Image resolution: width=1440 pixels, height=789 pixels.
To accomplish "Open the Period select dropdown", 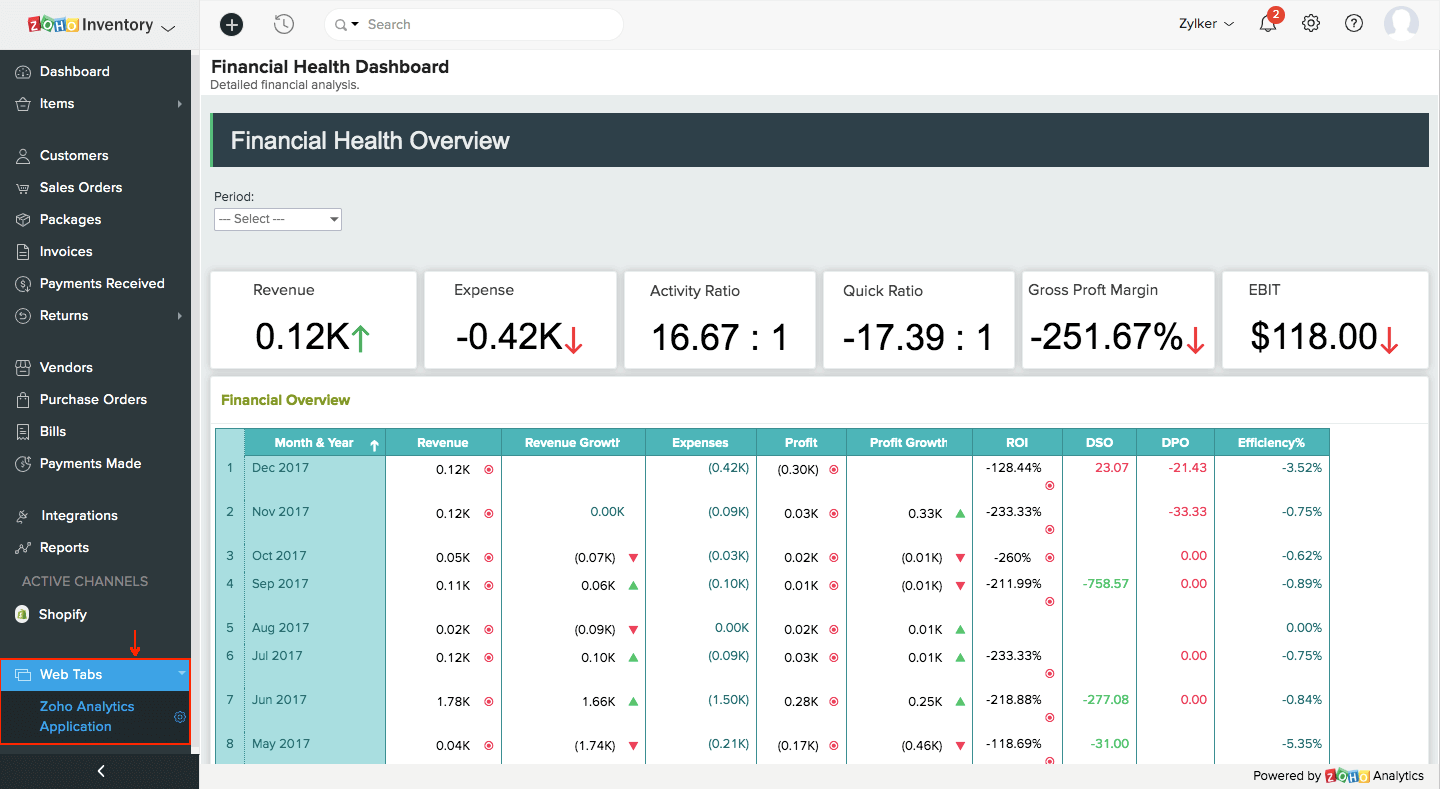I will tap(278, 219).
